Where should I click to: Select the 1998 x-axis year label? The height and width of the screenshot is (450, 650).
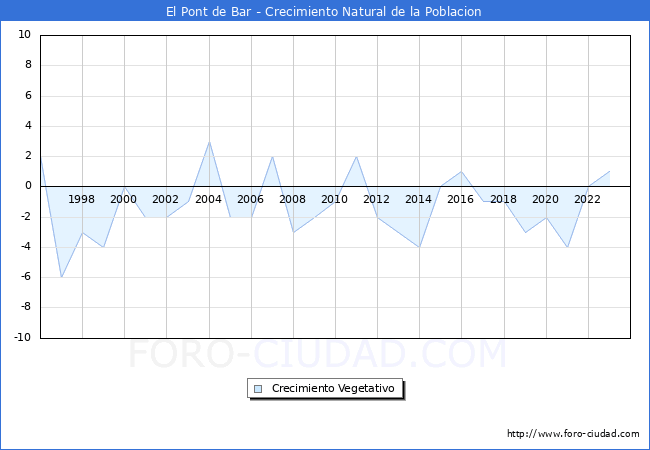tap(82, 199)
